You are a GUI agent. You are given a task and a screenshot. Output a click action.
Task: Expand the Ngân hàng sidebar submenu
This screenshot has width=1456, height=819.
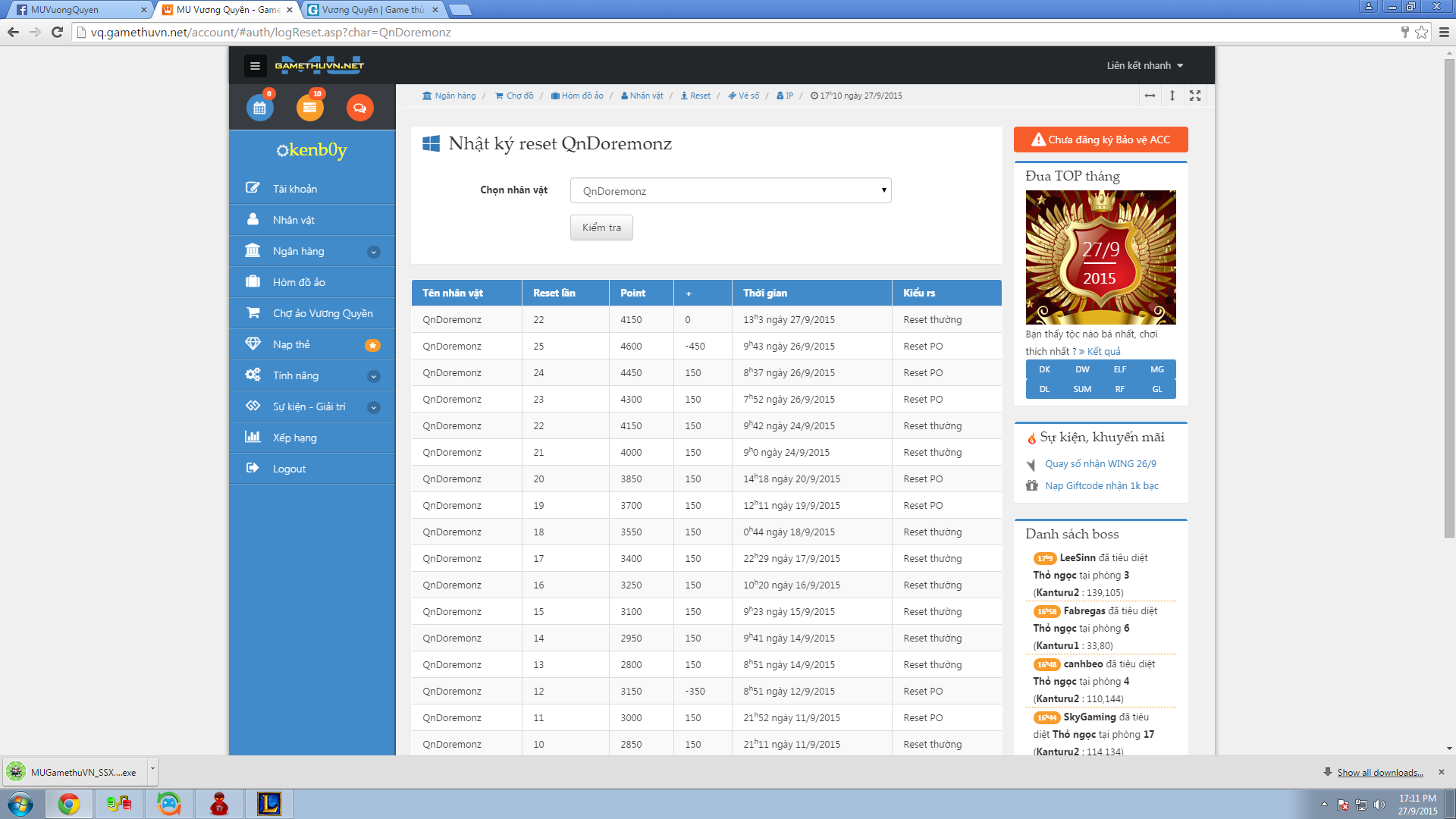pyautogui.click(x=373, y=252)
